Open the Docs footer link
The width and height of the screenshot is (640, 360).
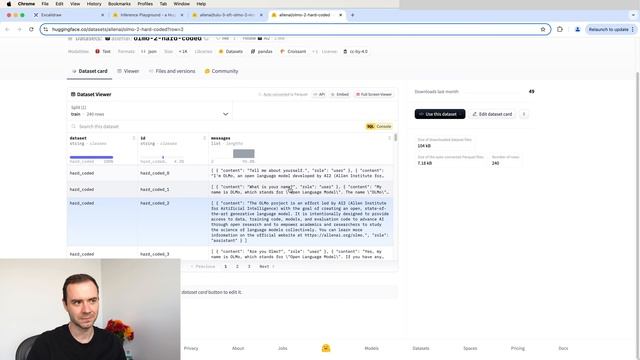[x=563, y=348]
